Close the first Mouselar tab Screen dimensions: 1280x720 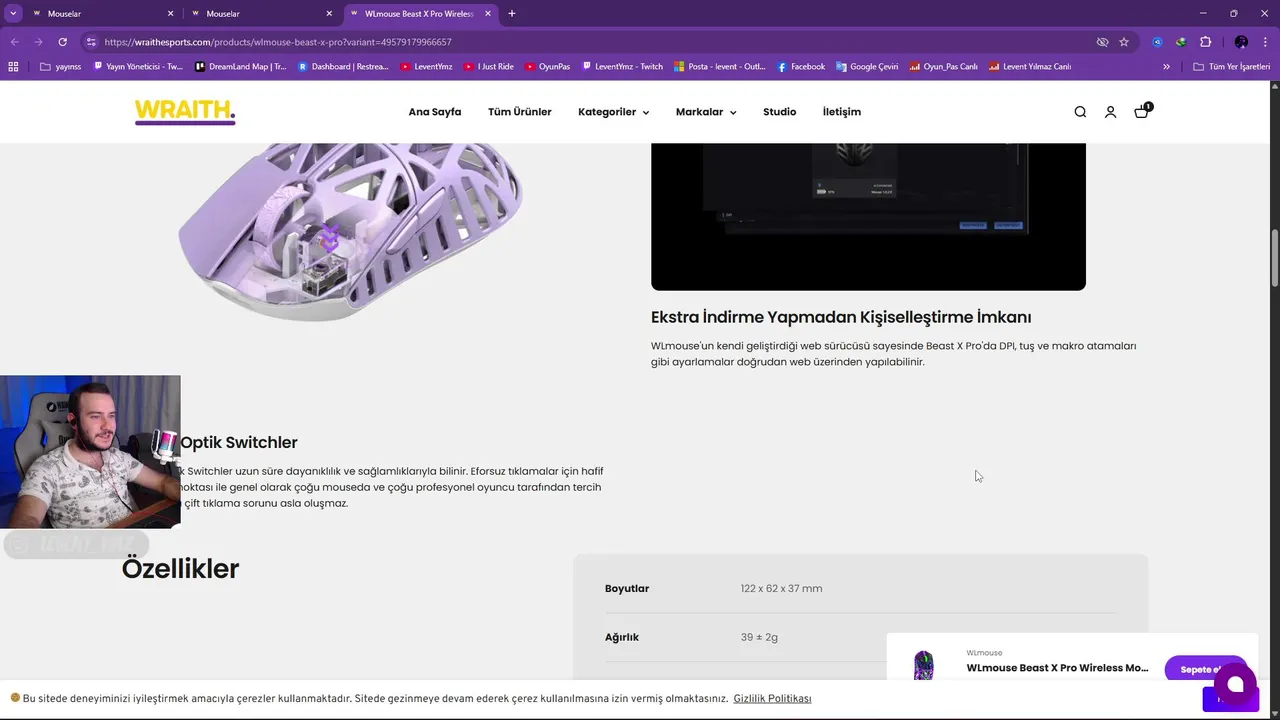(x=170, y=14)
